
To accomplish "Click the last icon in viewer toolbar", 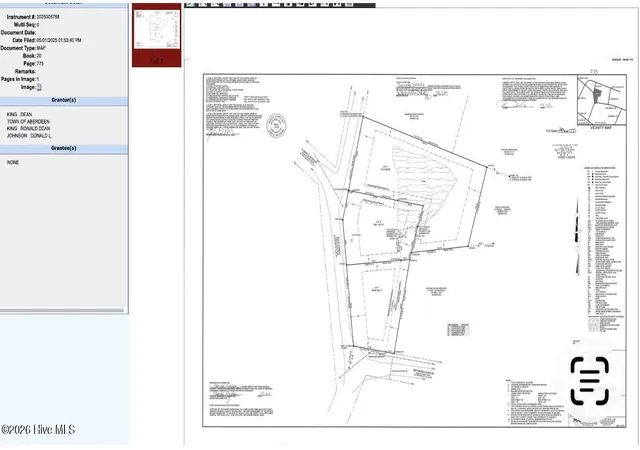I will (x=349, y=4).
